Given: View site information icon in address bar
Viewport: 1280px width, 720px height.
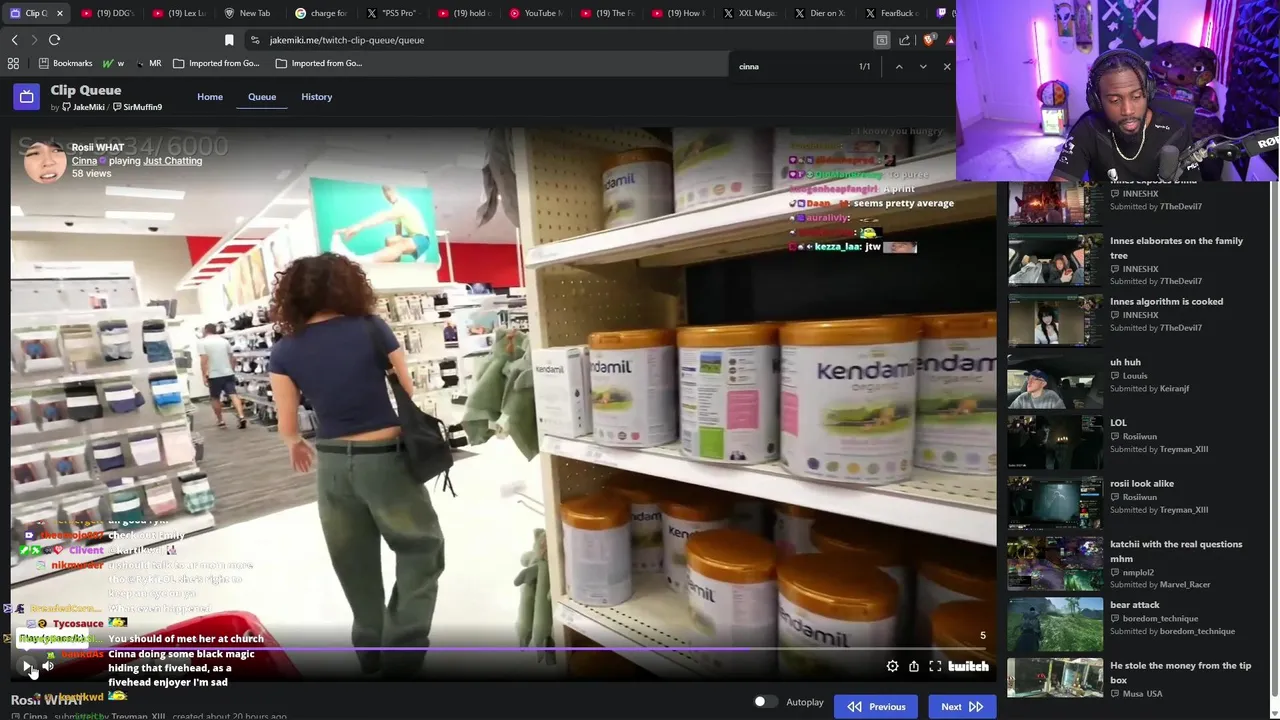Looking at the screenshot, I should pyautogui.click(x=255, y=40).
